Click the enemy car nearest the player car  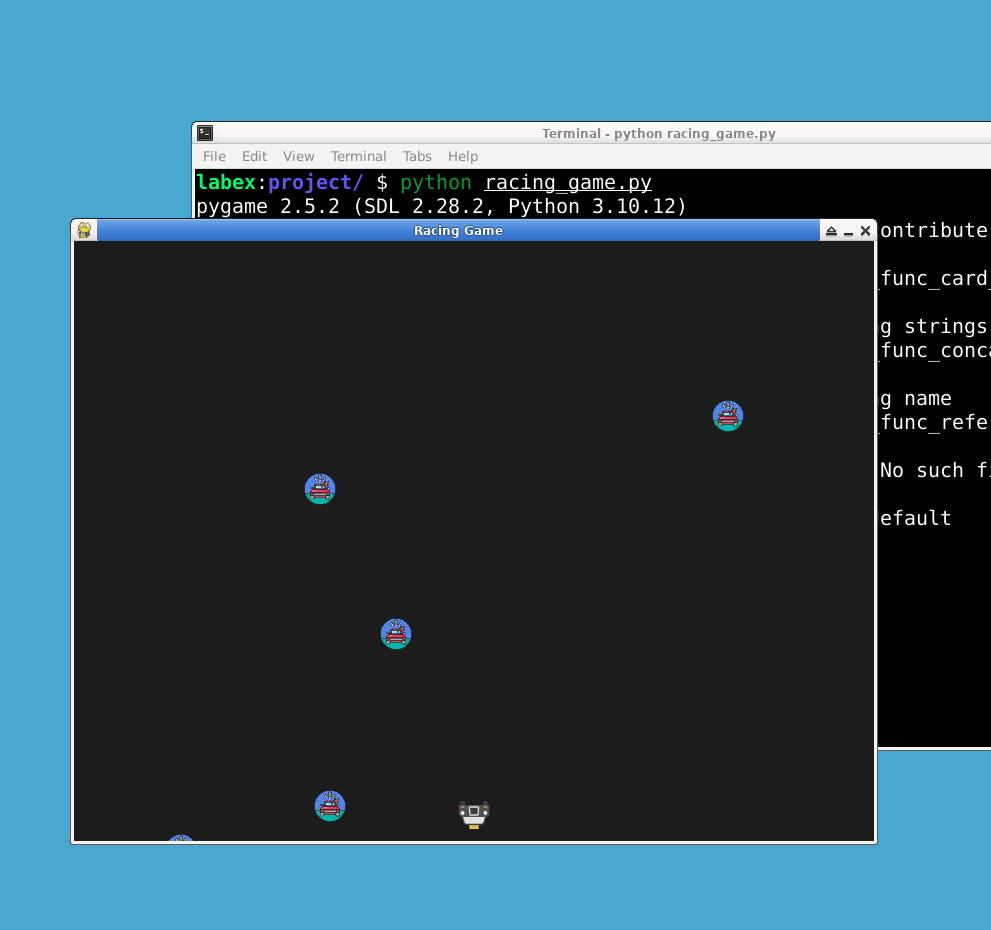pos(330,806)
